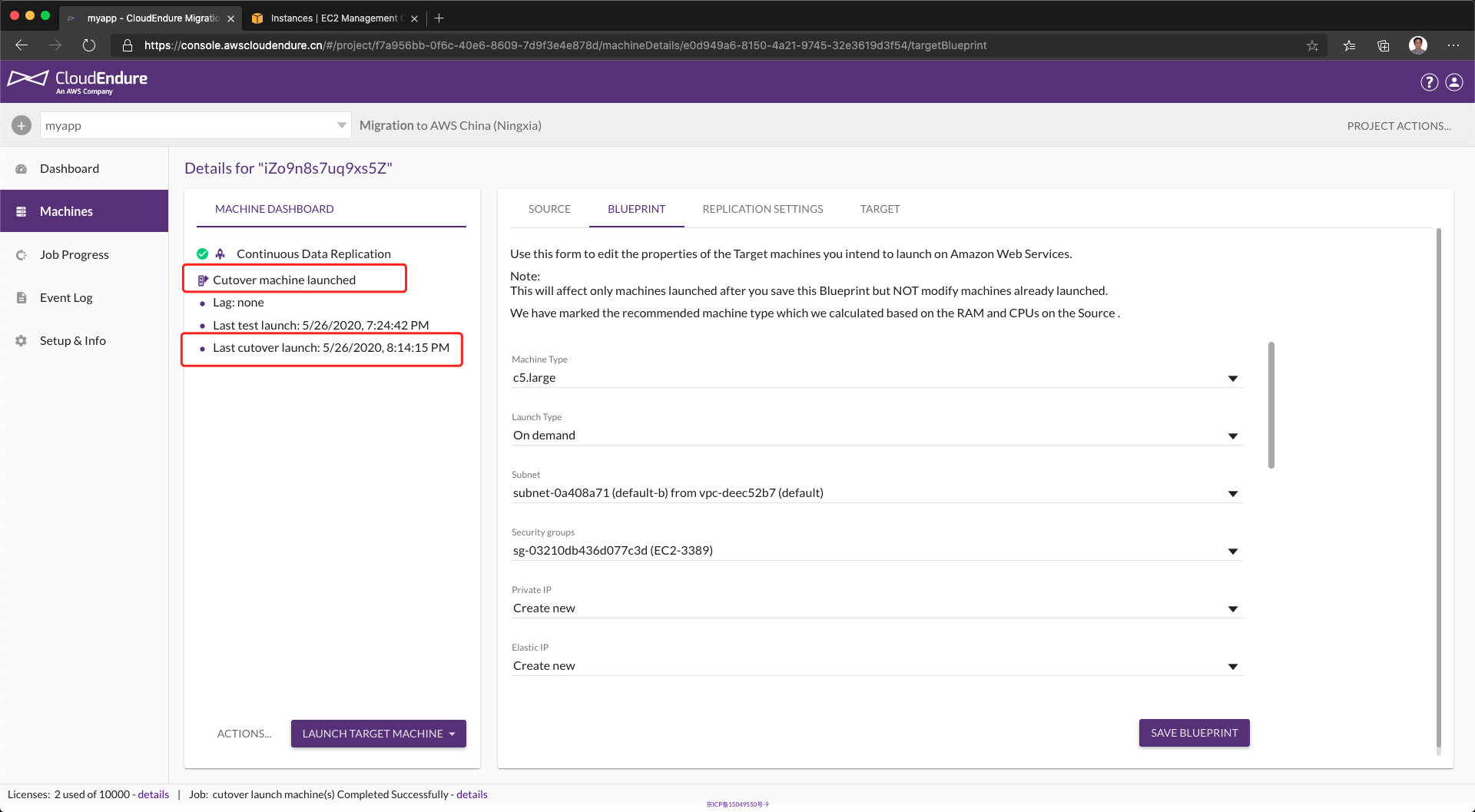Open the licenses details link
The height and width of the screenshot is (812, 1475).
[153, 794]
